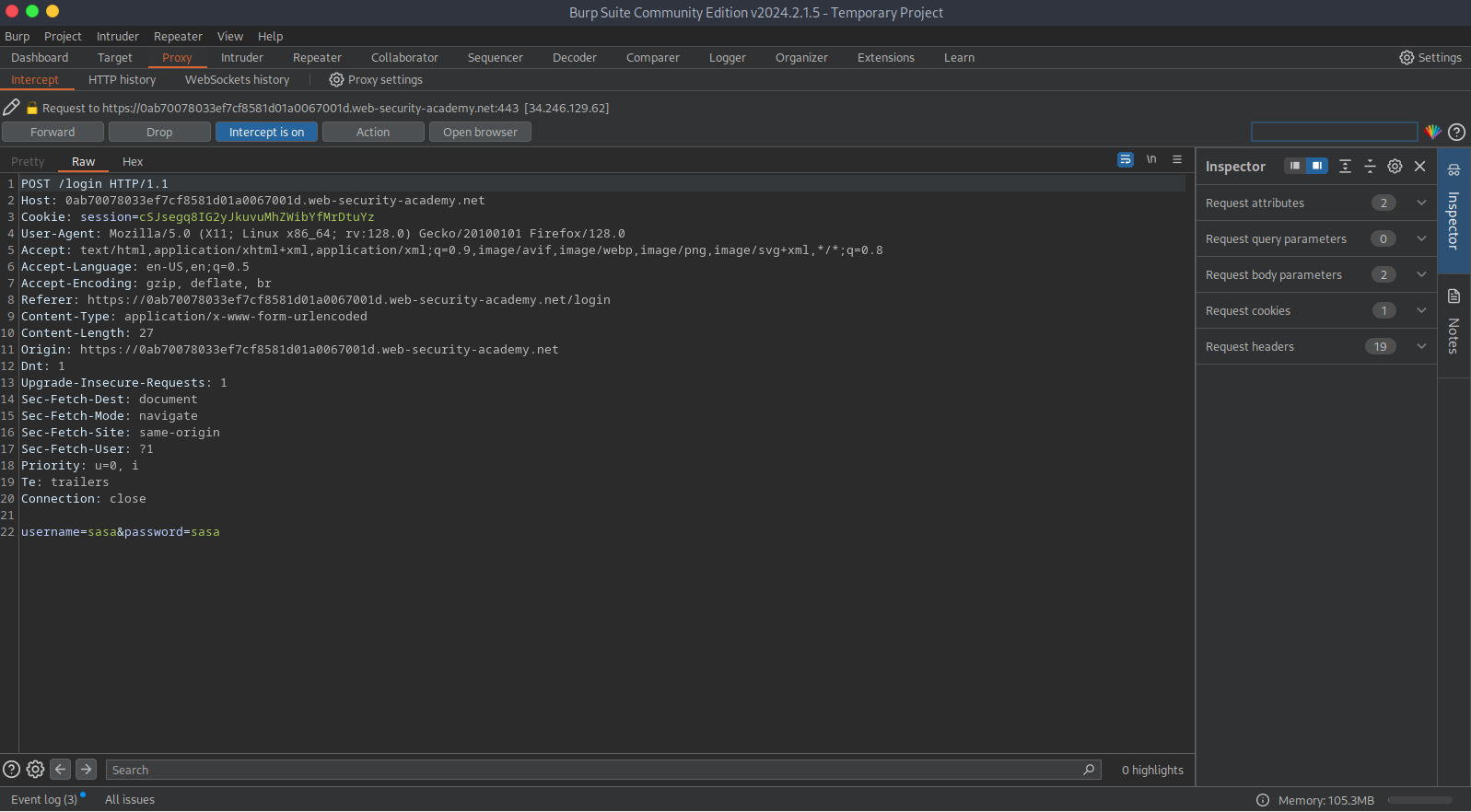Open Inspector settings gear icon

tap(1395, 167)
